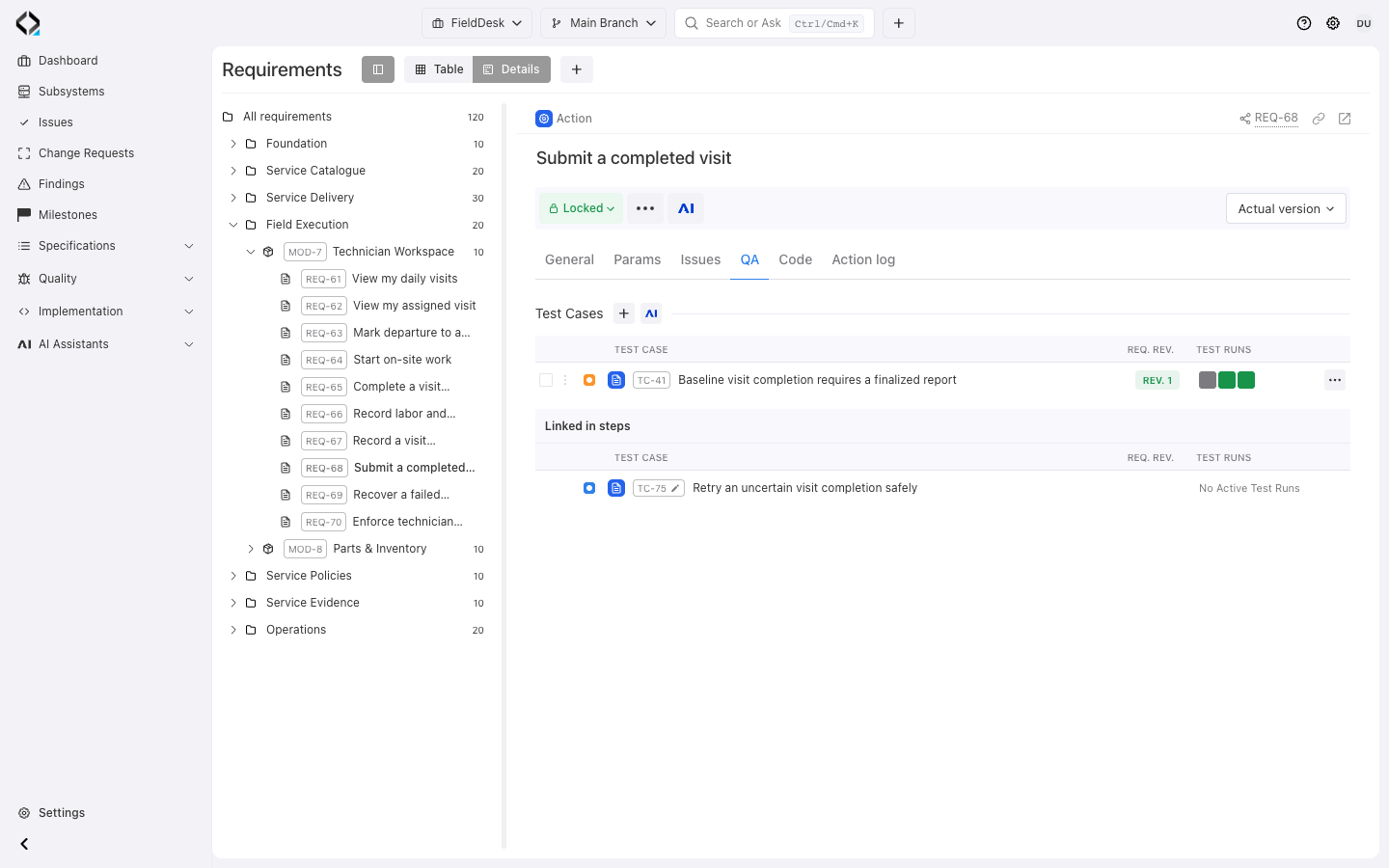Expand MOD-8 Parts & Inventory
The height and width of the screenshot is (868, 1389).
point(251,549)
